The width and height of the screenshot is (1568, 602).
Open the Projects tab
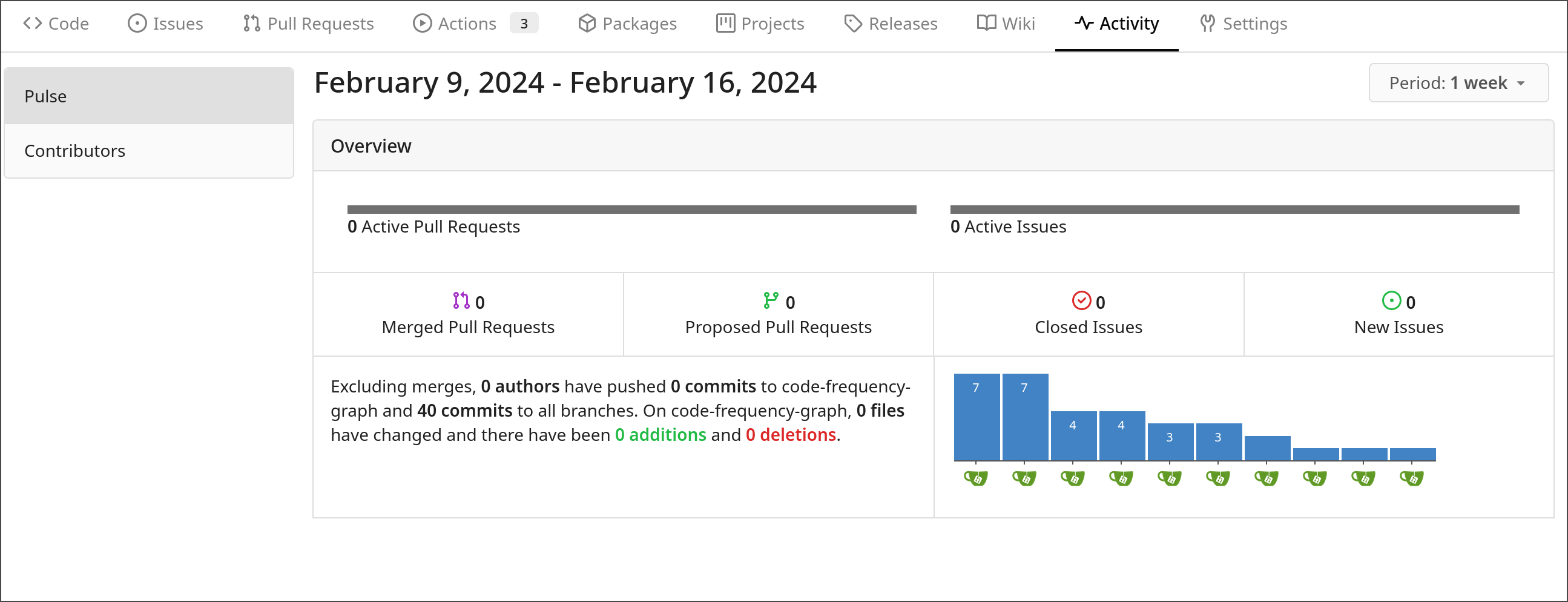point(760,24)
